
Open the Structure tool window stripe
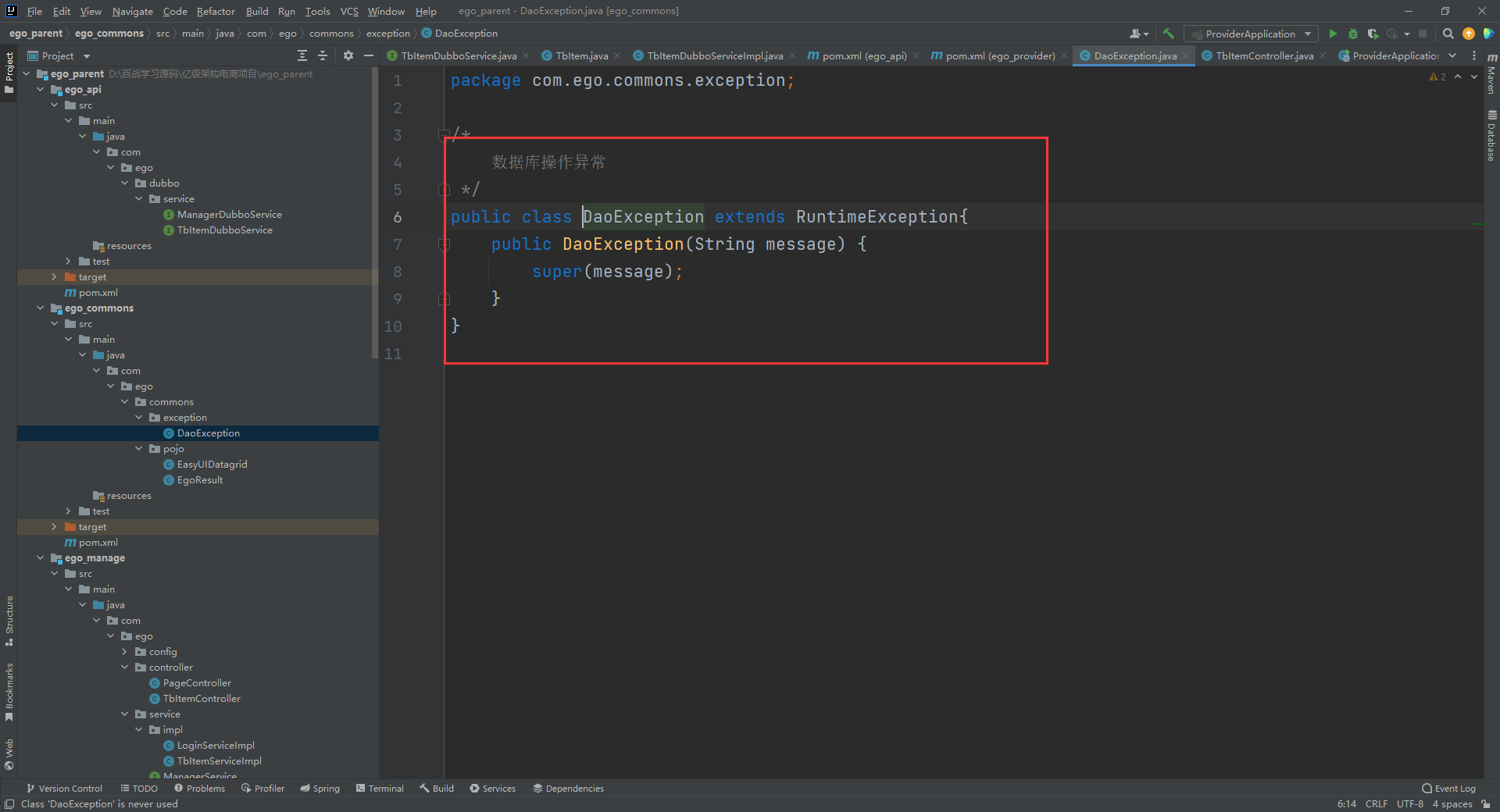[9, 621]
